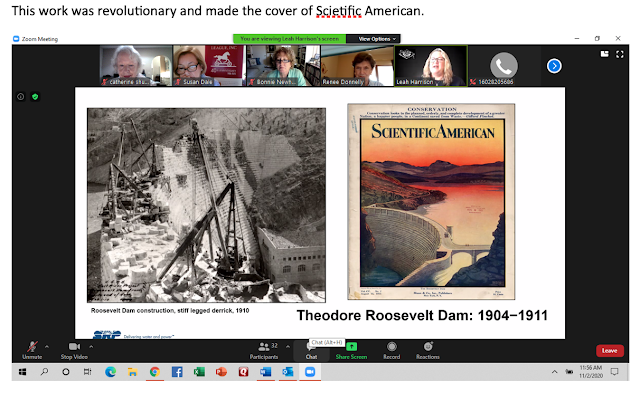Viewport: 640px width, 402px height.
Task: Open video options arrow beside Stop Video
Action: (x=91, y=347)
